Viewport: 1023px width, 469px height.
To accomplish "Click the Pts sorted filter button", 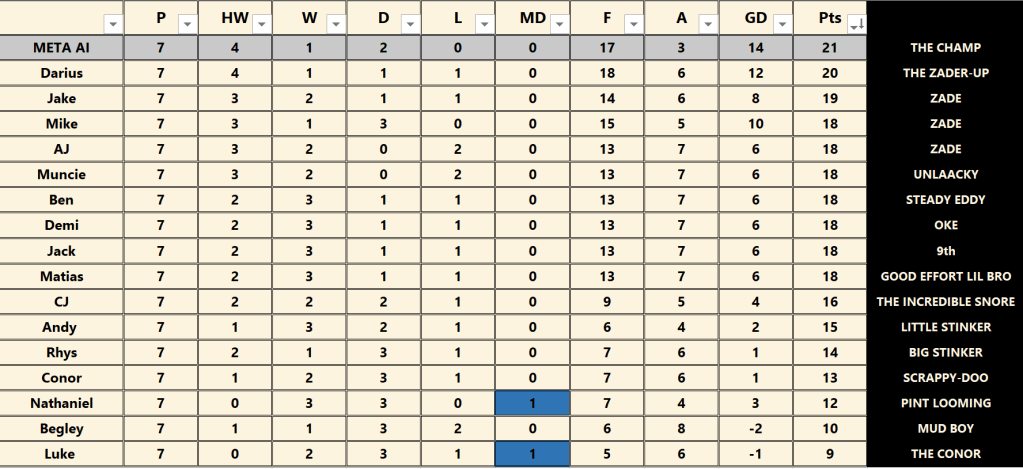I will tap(856, 24).
